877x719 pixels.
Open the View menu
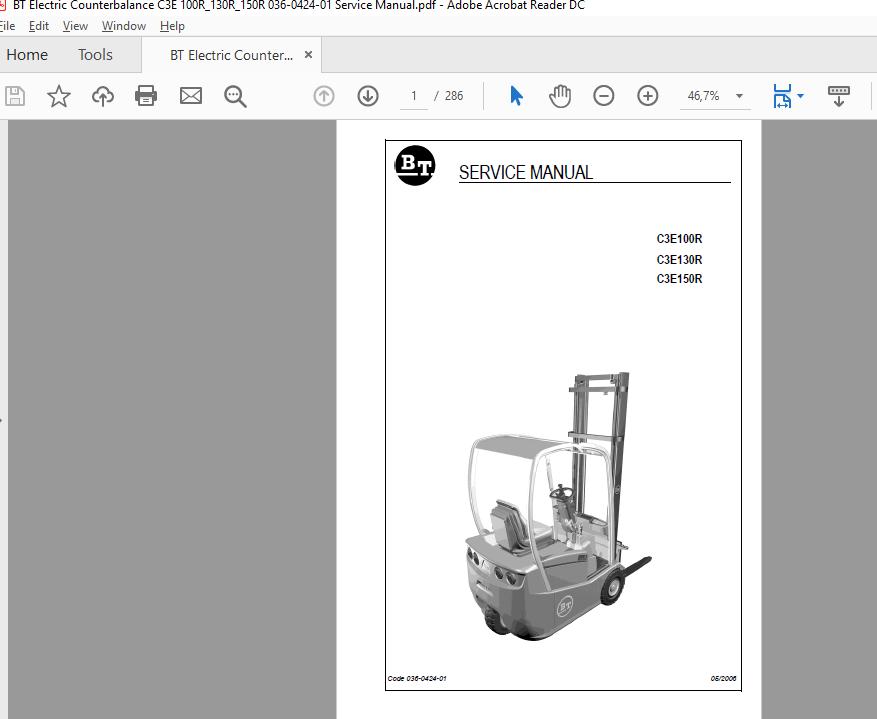click(x=75, y=26)
